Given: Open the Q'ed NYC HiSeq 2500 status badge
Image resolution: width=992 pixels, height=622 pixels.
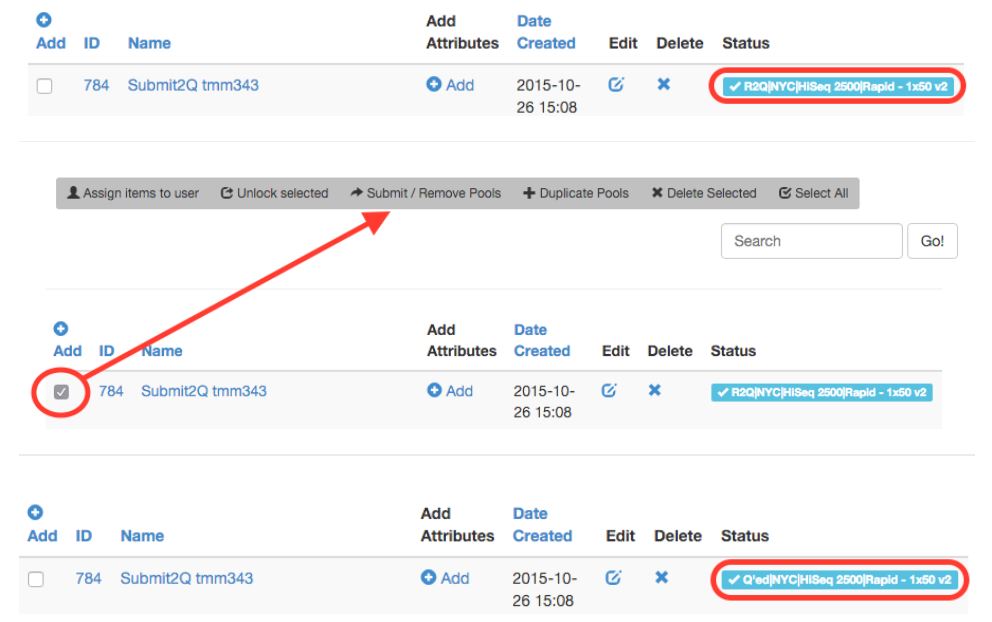Looking at the screenshot, I should (839, 579).
